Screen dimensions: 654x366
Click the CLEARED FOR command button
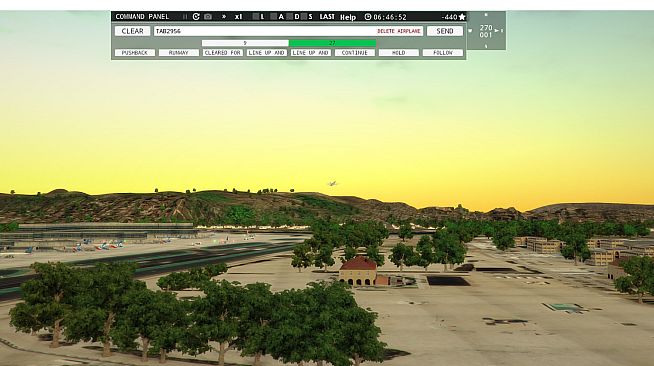[x=223, y=53]
